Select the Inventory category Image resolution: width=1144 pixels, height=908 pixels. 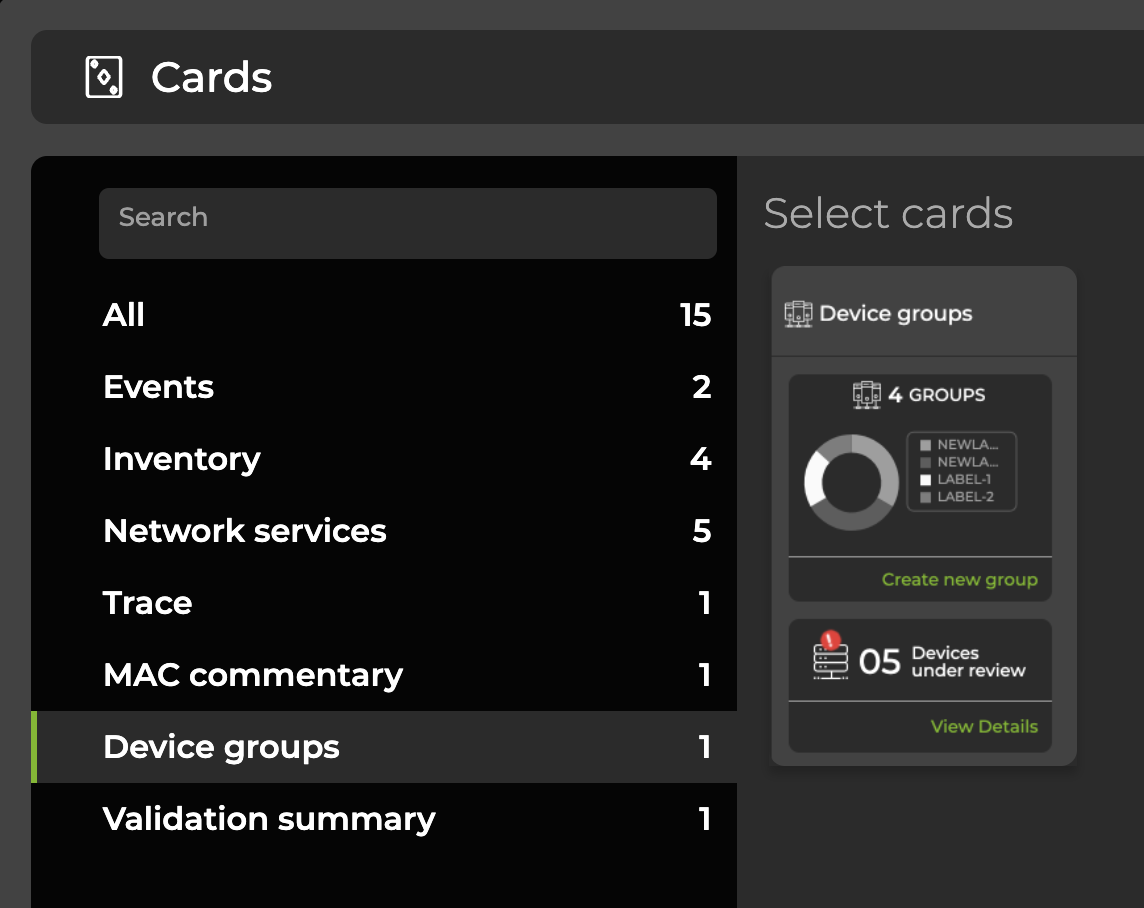(x=181, y=459)
